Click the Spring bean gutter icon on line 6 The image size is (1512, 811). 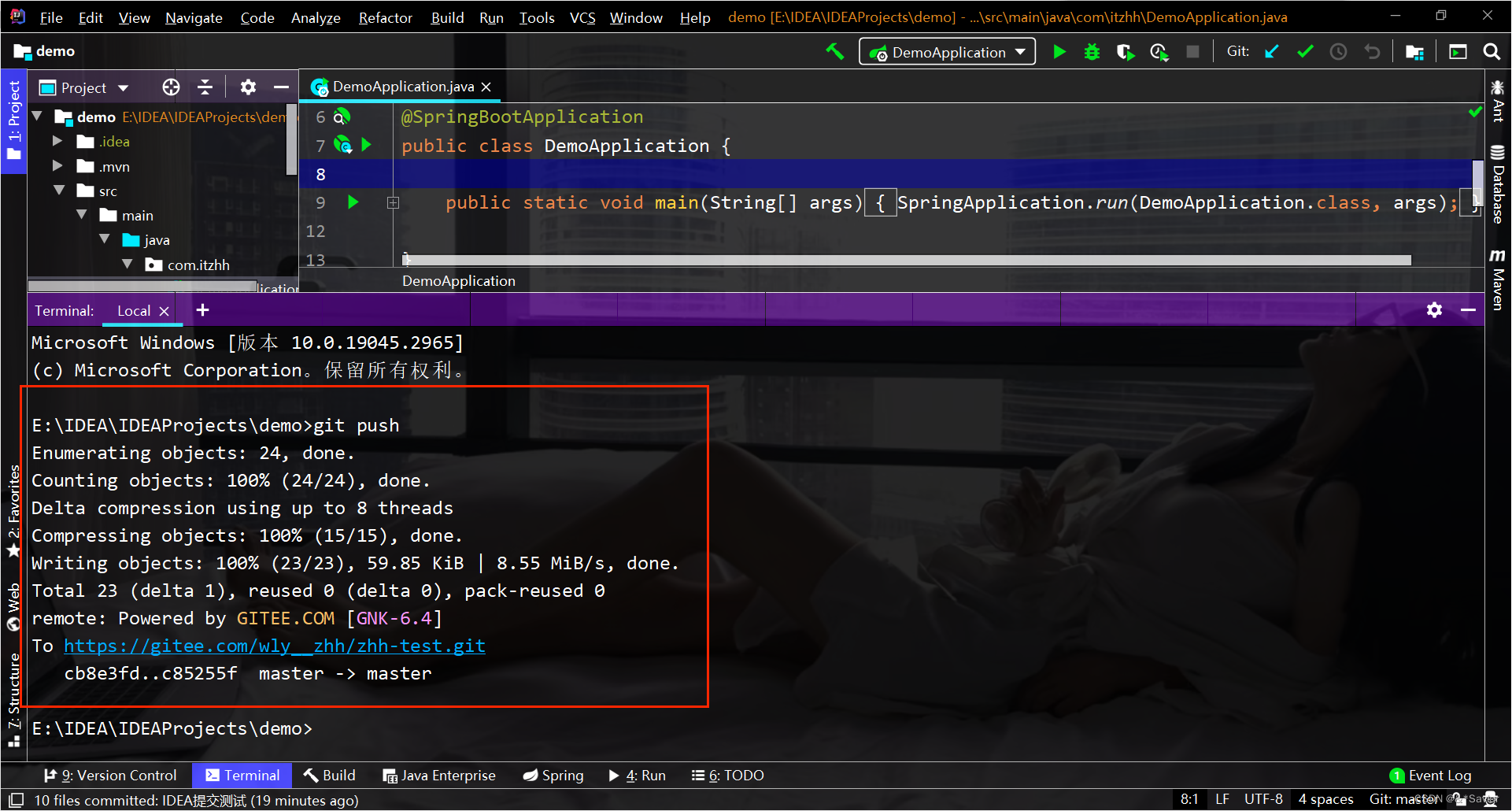tap(341, 117)
